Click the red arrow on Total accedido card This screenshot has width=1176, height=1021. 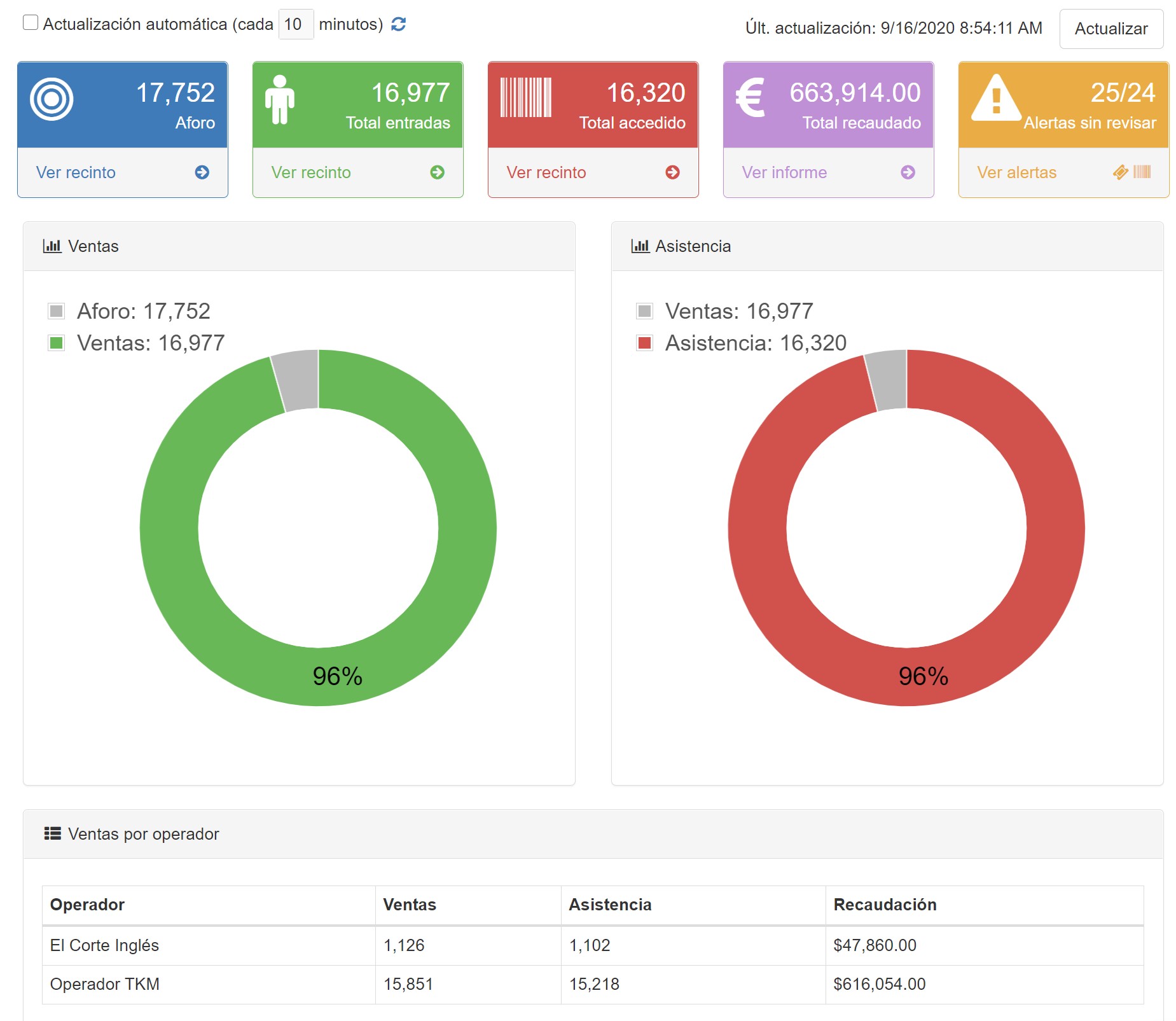tap(673, 172)
